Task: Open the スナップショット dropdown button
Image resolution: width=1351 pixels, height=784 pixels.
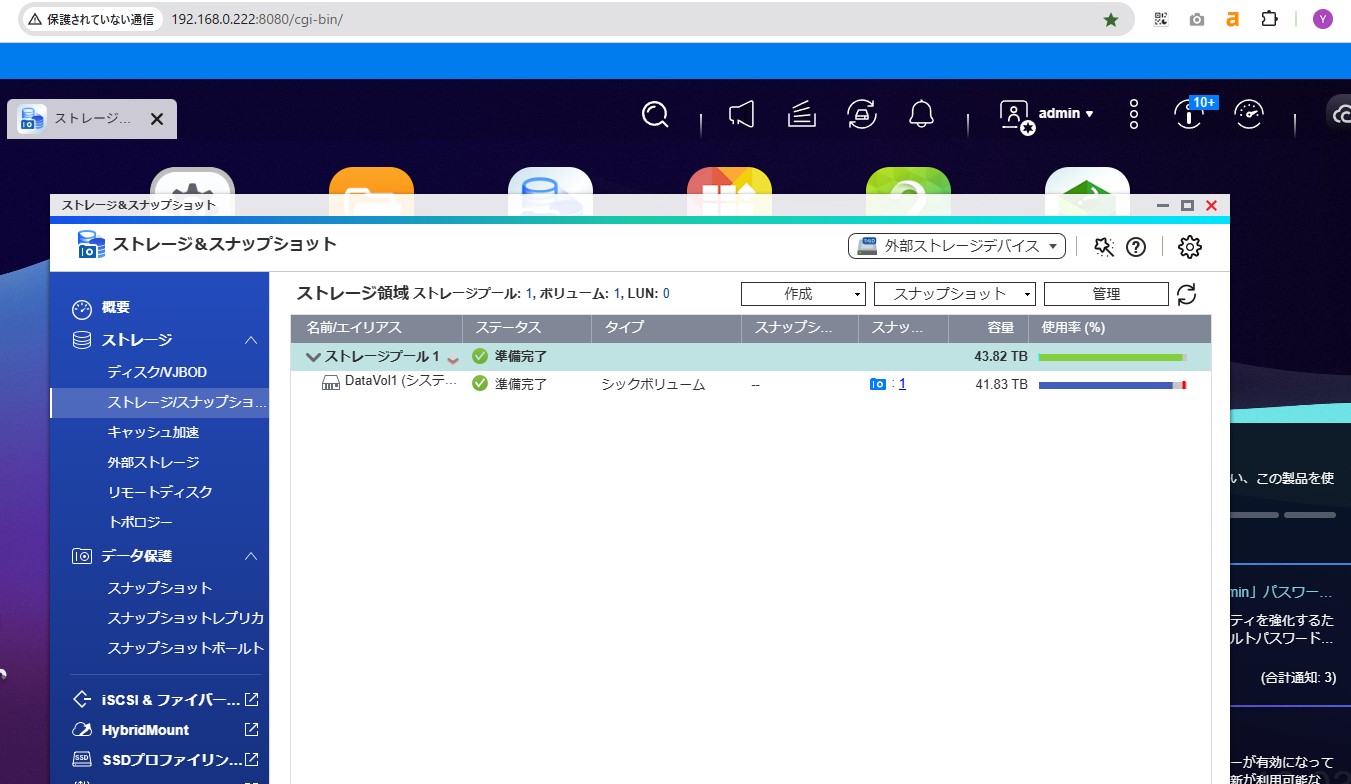Action: (954, 294)
